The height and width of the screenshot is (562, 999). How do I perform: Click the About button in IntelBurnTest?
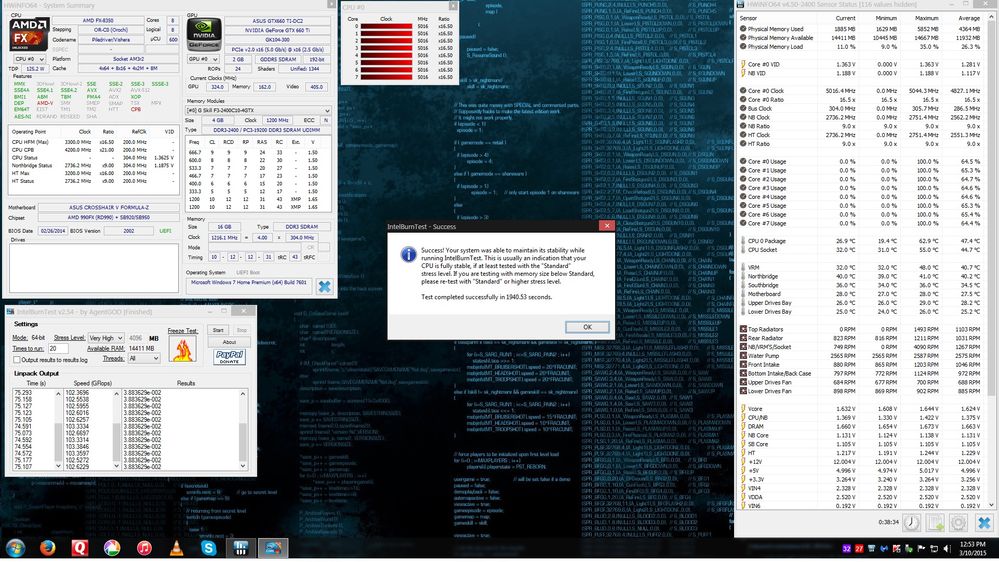(229, 342)
